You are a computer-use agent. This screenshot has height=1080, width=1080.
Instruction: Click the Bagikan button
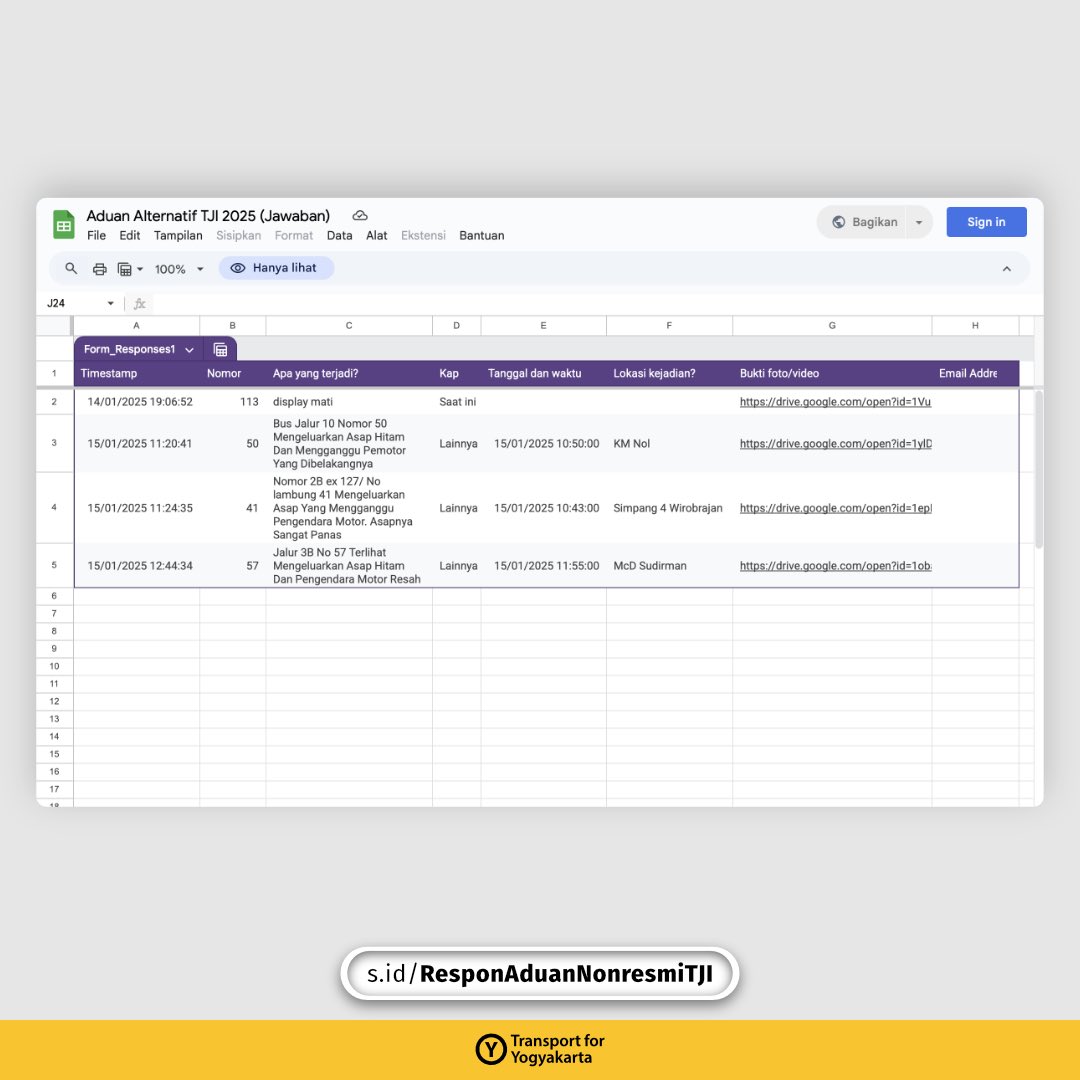(x=864, y=222)
